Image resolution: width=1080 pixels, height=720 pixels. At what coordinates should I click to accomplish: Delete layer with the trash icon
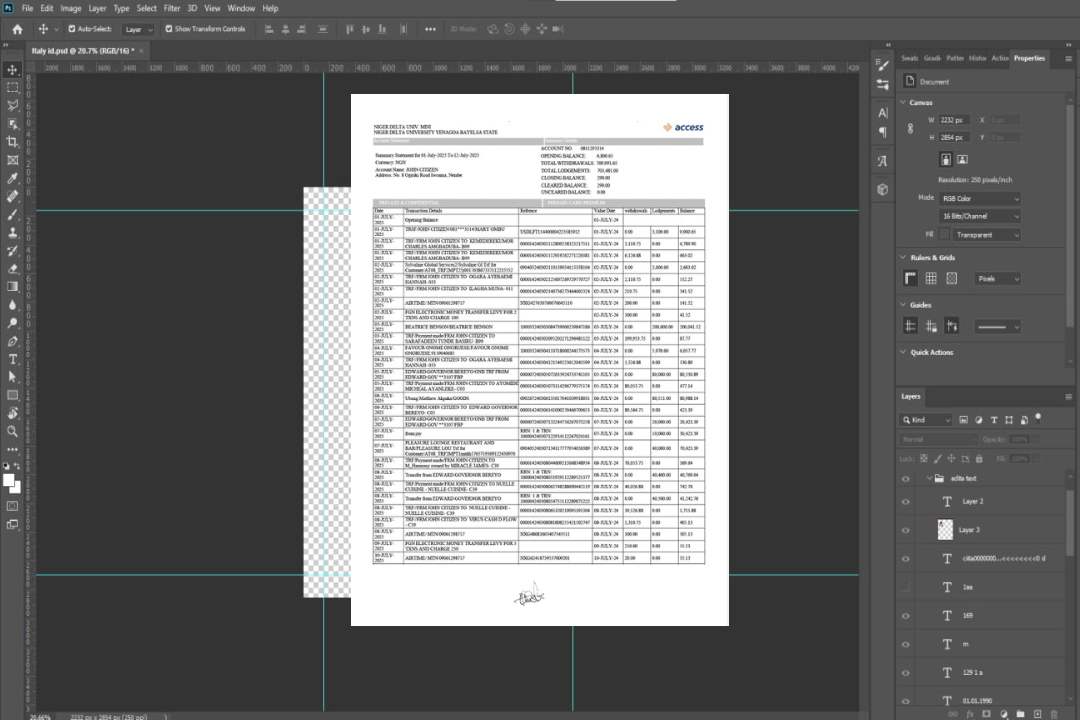coord(1054,714)
